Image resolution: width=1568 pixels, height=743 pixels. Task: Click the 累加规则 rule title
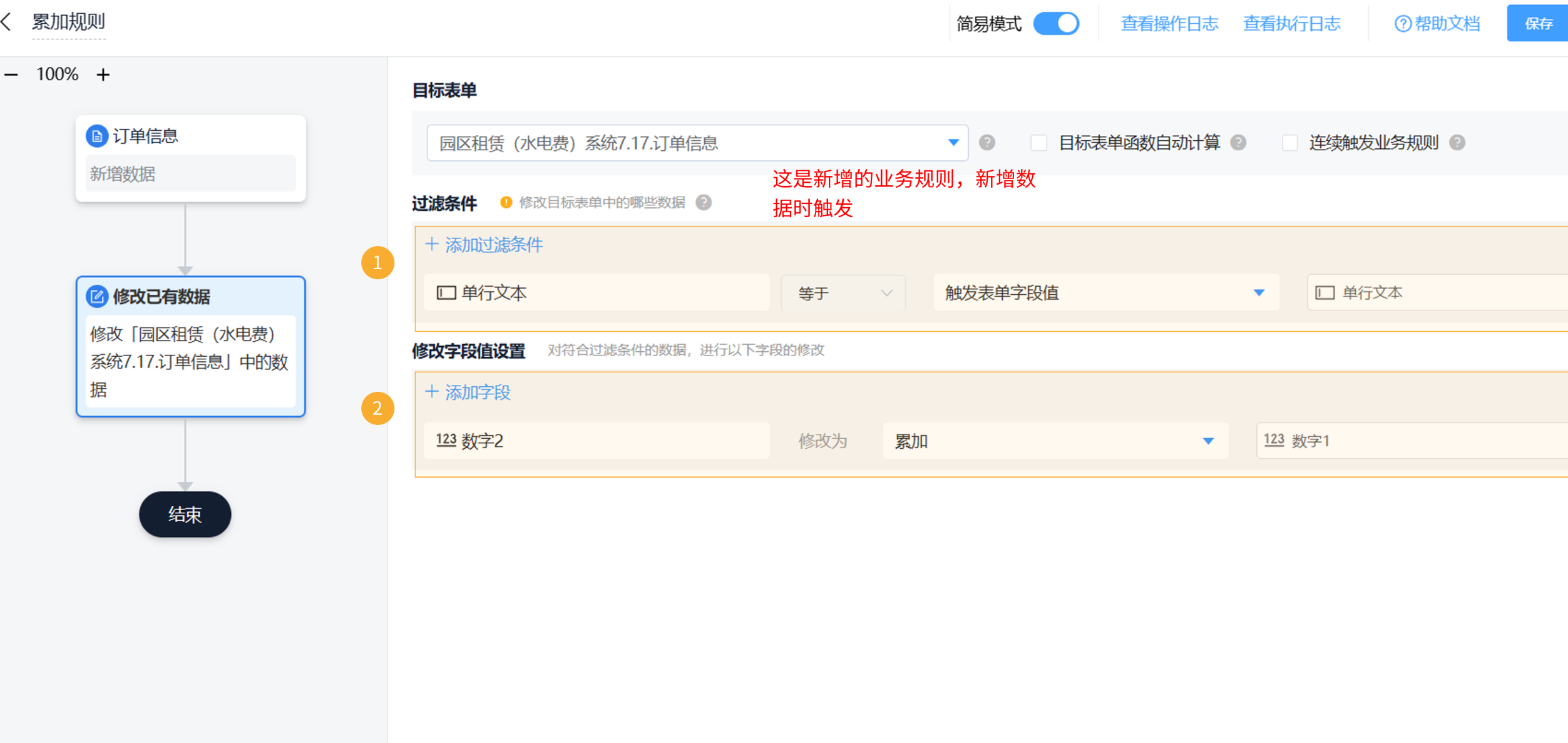[69, 23]
